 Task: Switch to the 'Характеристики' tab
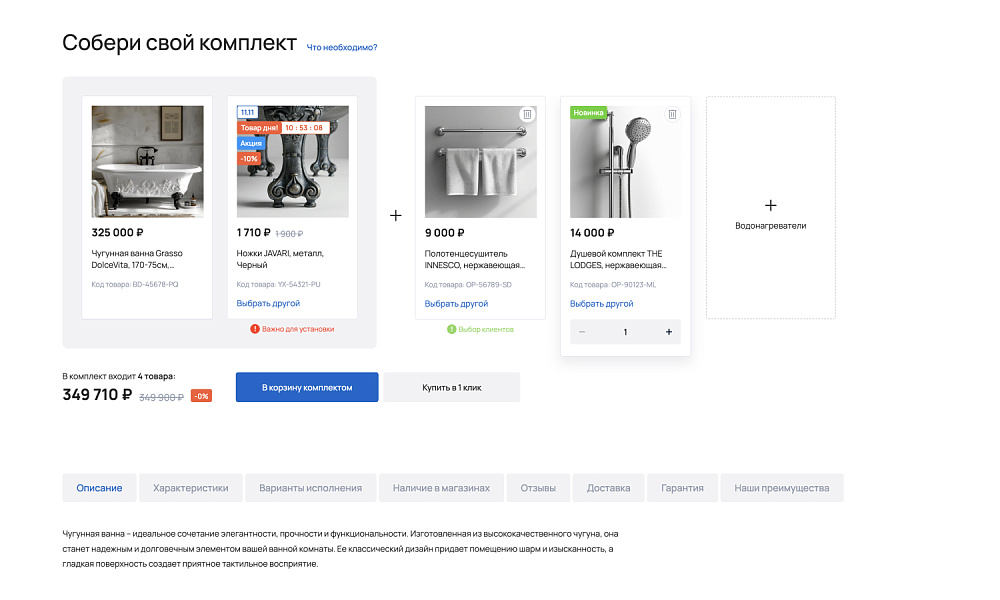[x=192, y=487]
